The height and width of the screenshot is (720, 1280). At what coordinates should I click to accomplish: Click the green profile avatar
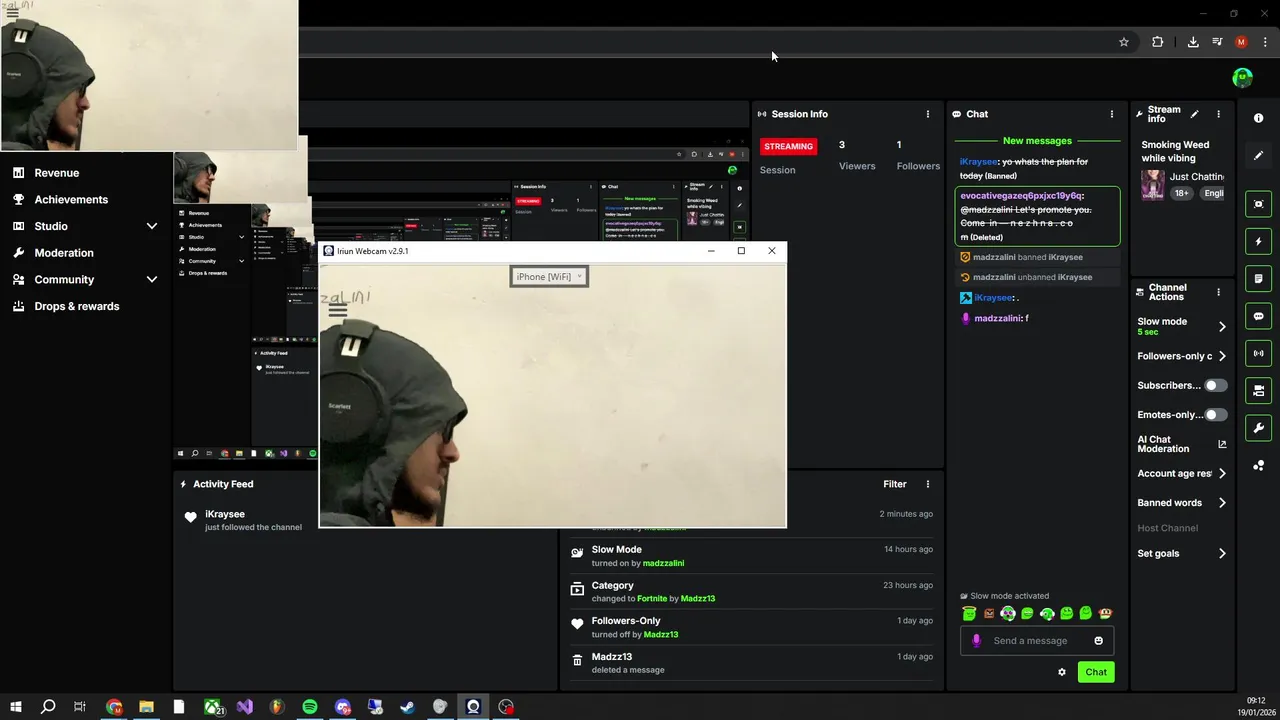(x=1242, y=77)
